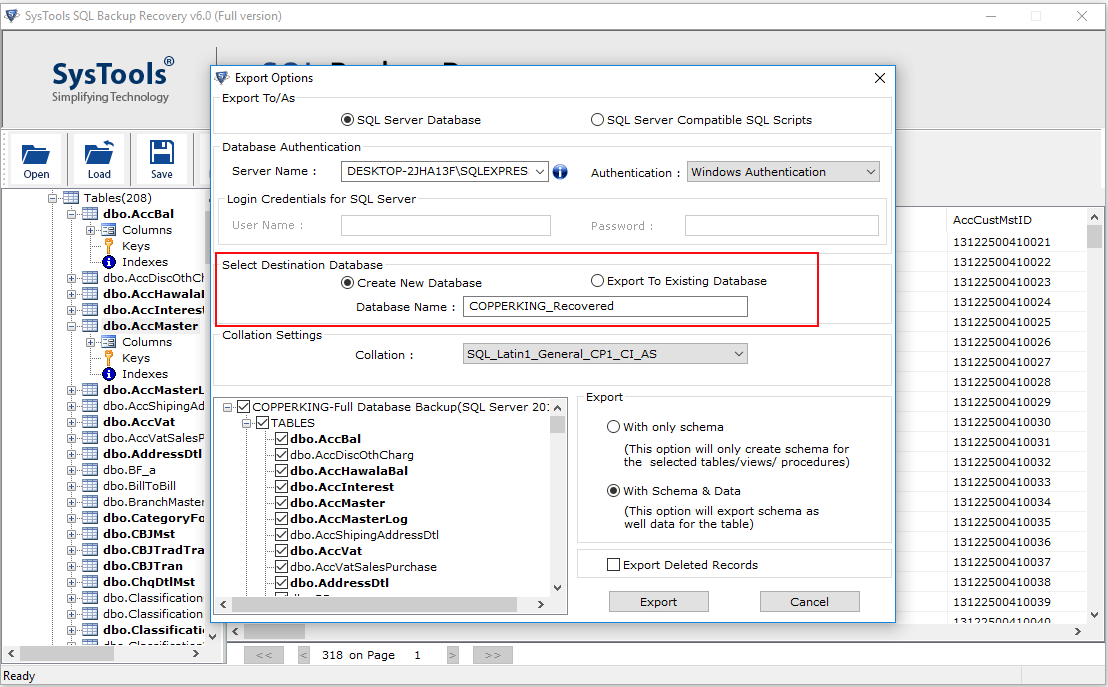Uncheck the dbo.AccInterest table checkbox
This screenshot has height=687, width=1108.
(281, 487)
